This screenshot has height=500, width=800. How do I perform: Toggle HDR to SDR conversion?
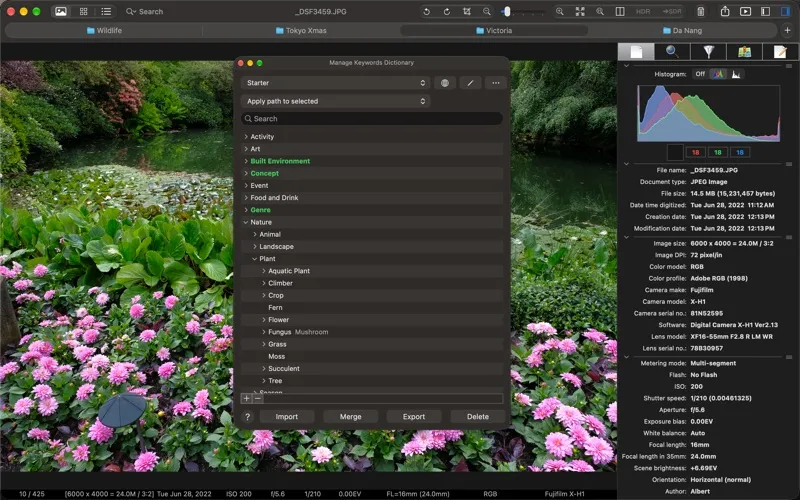click(x=672, y=11)
